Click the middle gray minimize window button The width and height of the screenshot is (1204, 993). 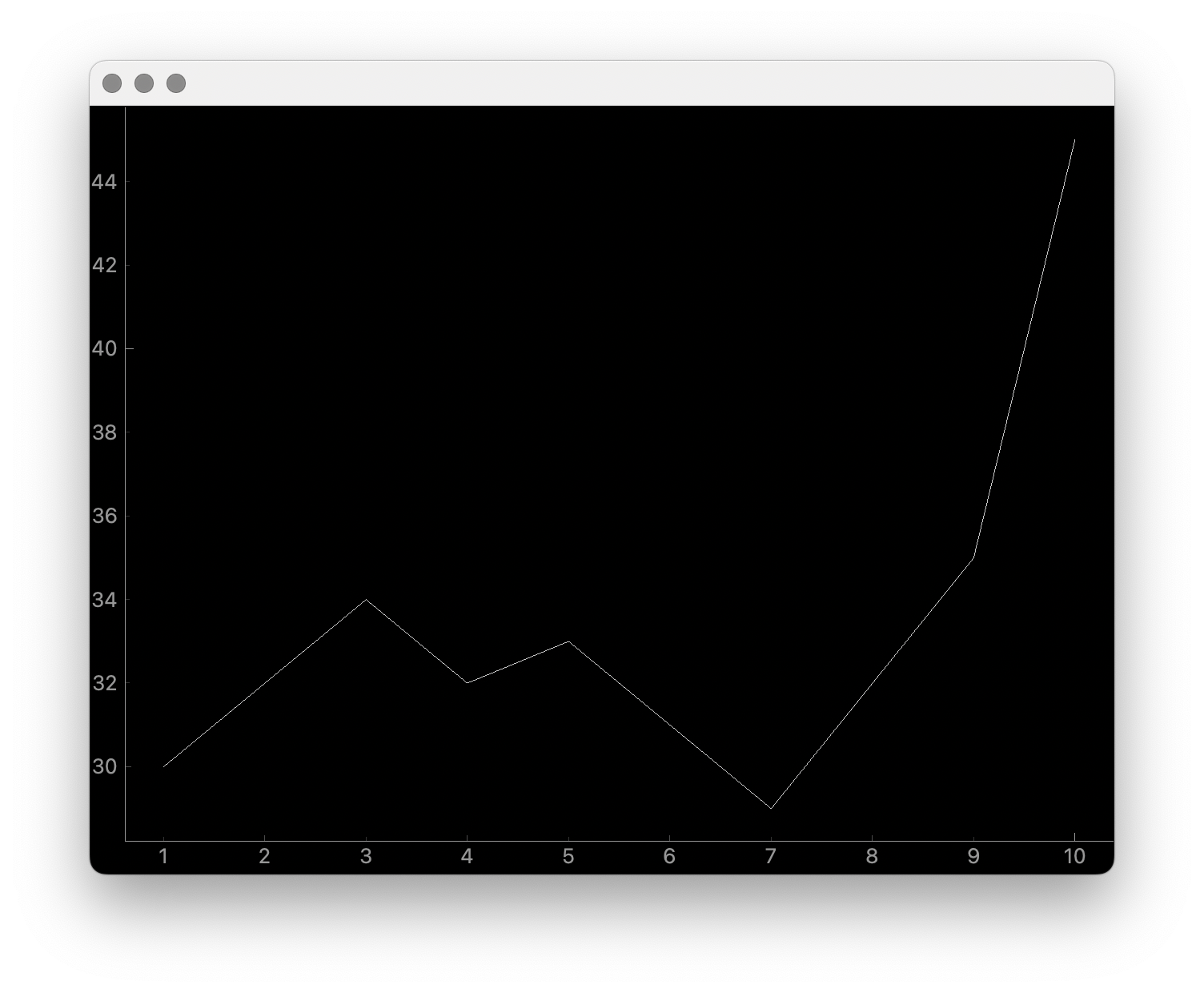144,83
